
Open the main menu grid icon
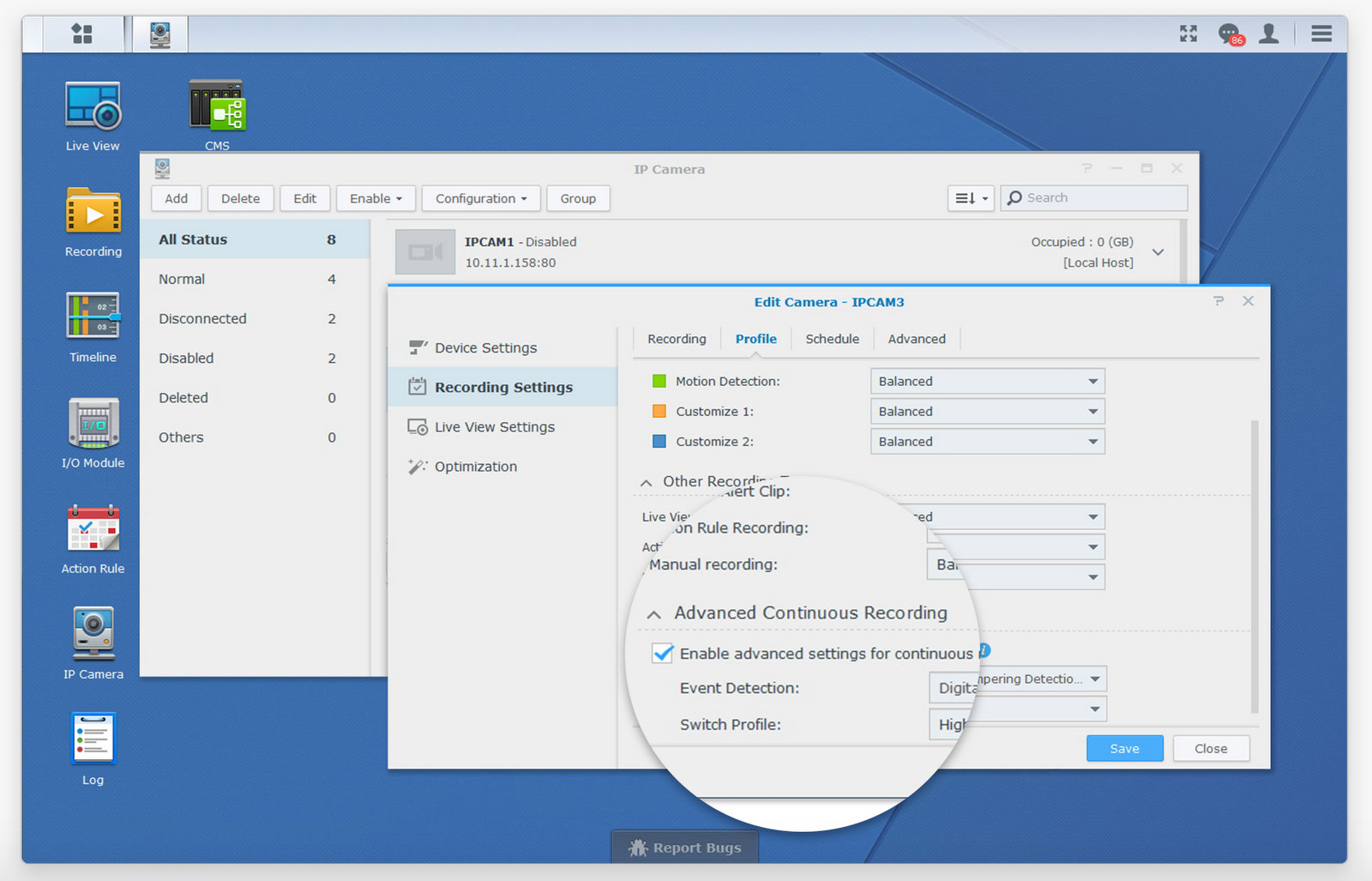[x=81, y=33]
